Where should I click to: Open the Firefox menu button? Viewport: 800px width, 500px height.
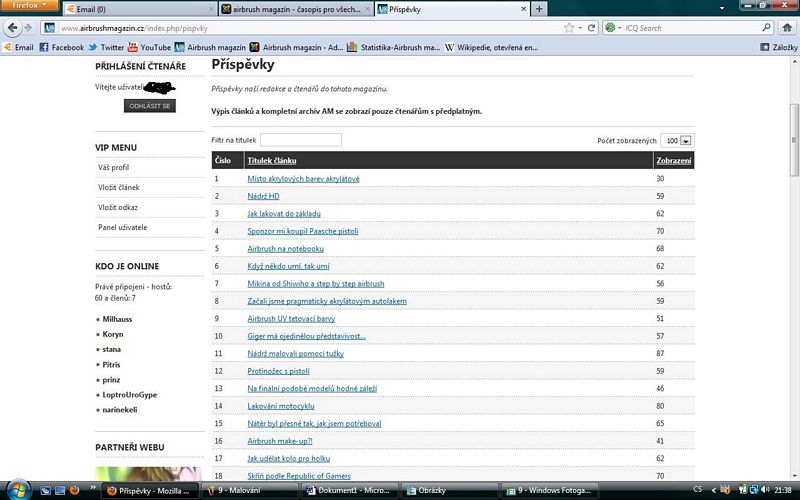coord(28,6)
